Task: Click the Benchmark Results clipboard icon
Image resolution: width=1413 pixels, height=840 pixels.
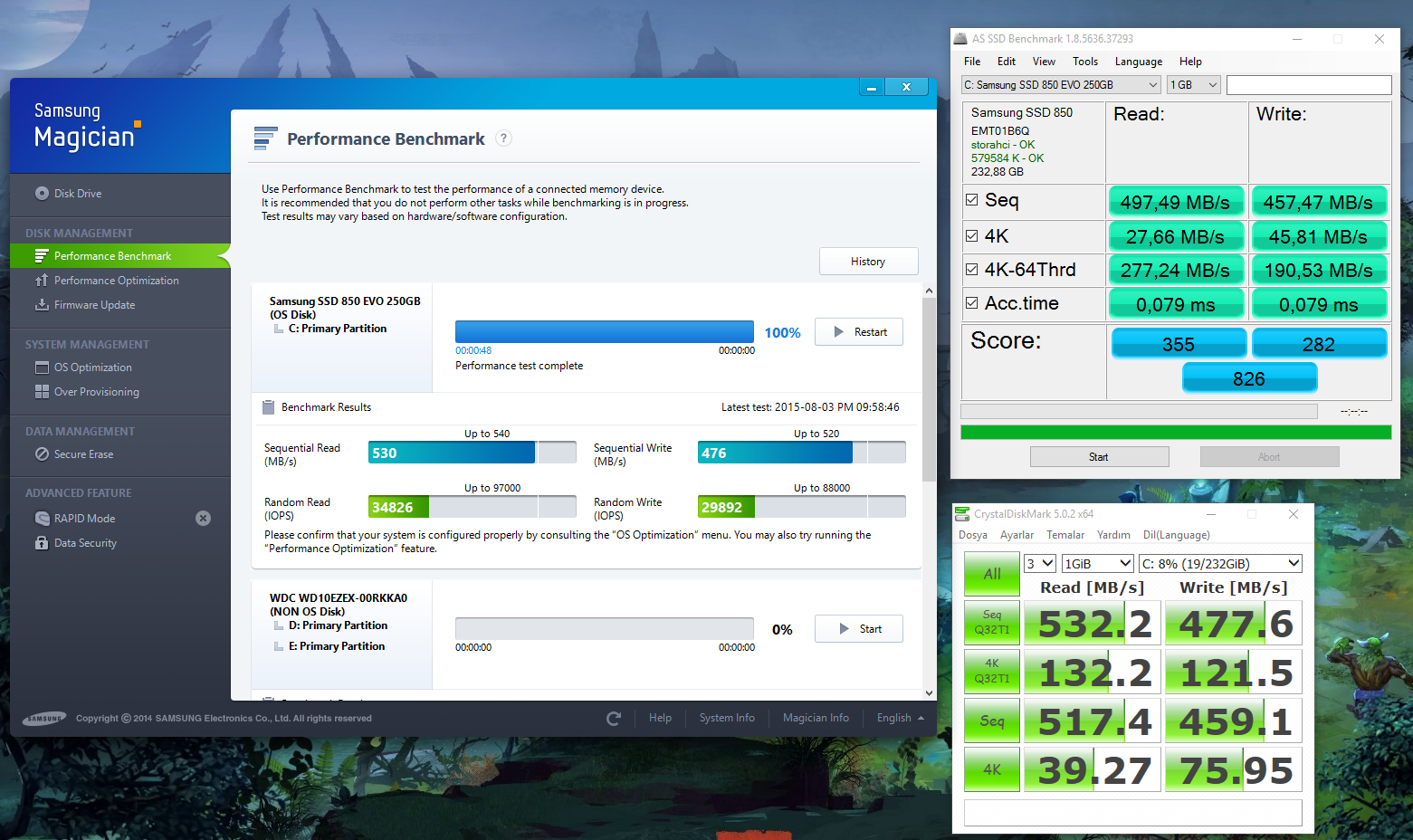Action: click(268, 407)
